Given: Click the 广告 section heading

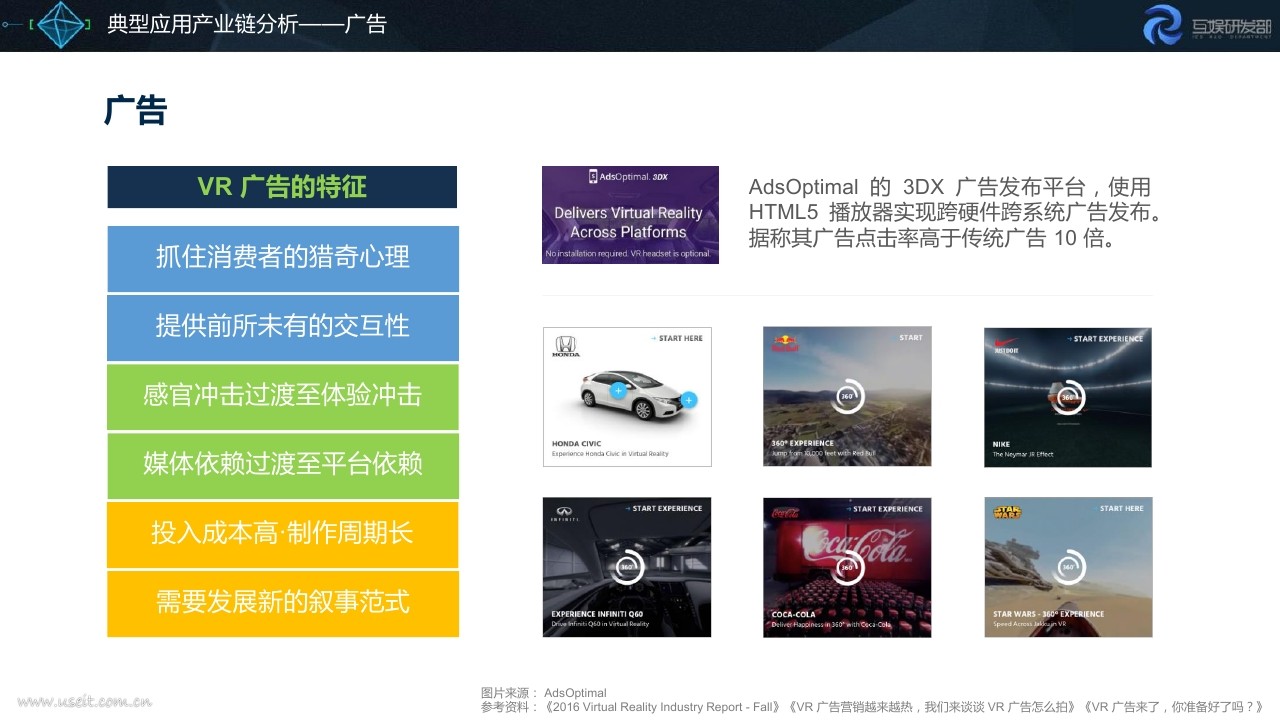Looking at the screenshot, I should click(x=135, y=110).
